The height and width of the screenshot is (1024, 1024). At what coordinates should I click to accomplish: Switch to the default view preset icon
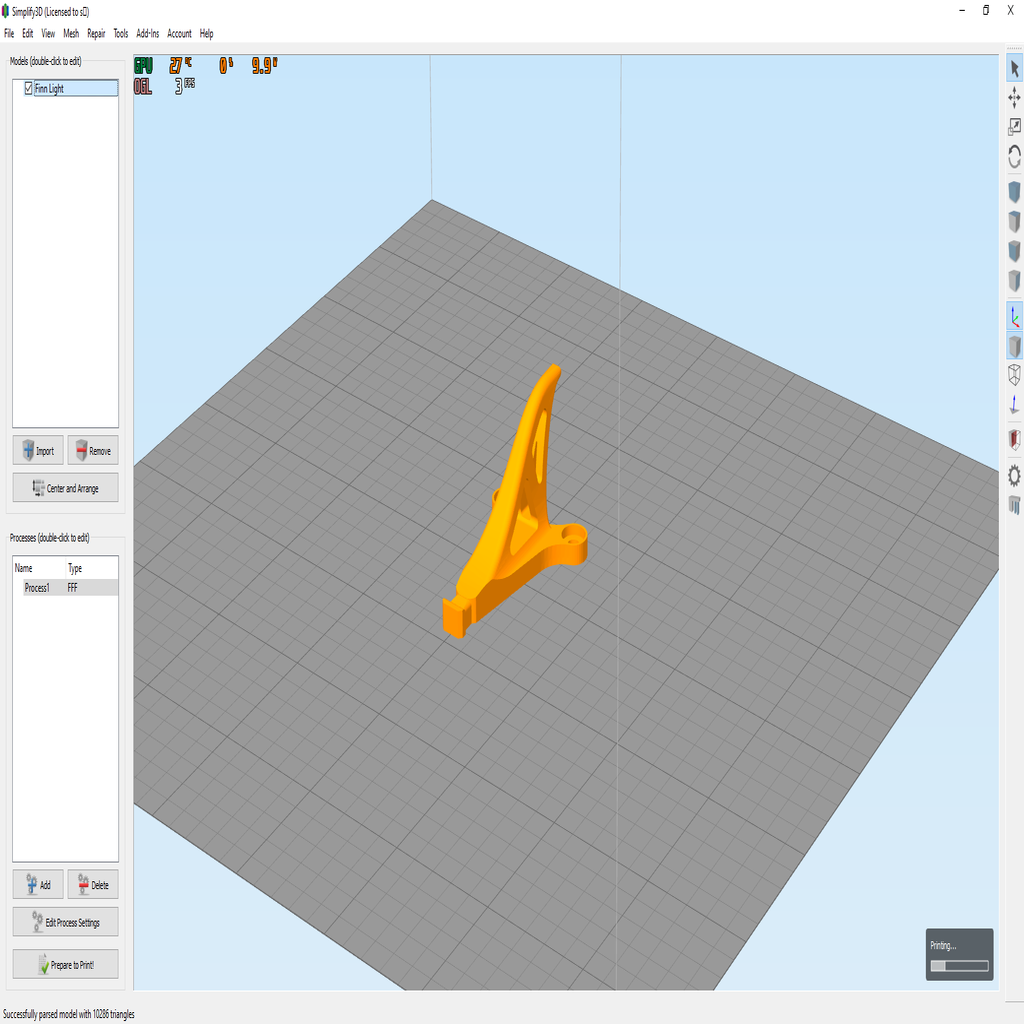point(1013,192)
